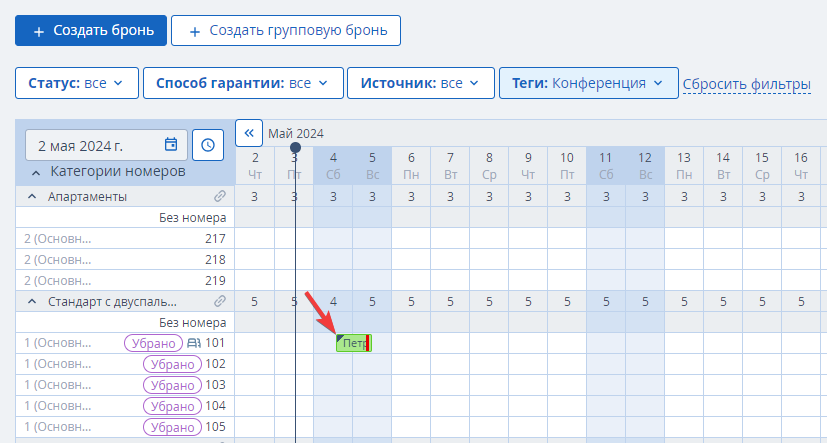
Task: Click the link icon in Апартаменты row
Action: (220, 197)
